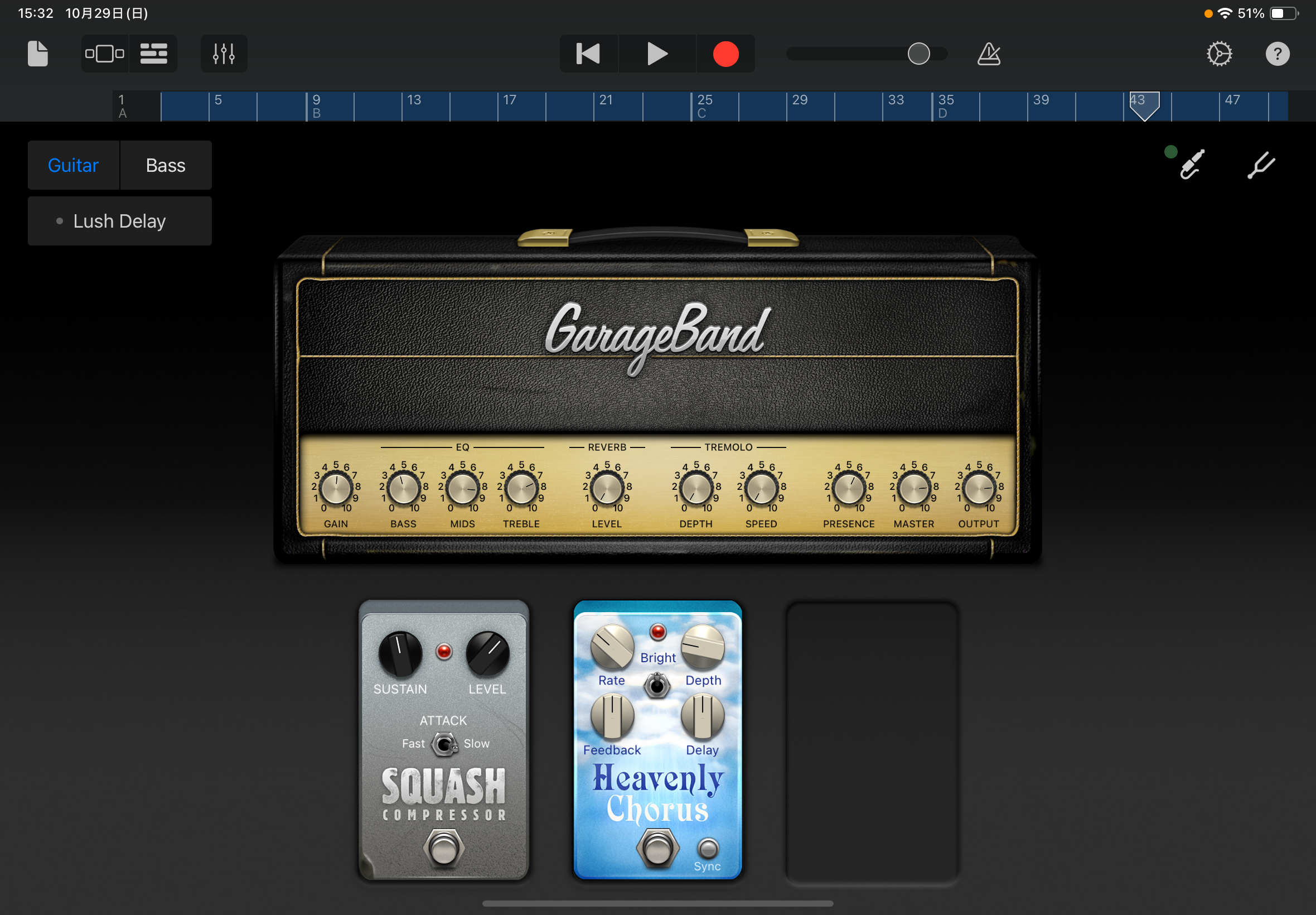Viewport: 1316px width, 915px height.
Task: Open track controls mixer
Action: tap(224, 54)
